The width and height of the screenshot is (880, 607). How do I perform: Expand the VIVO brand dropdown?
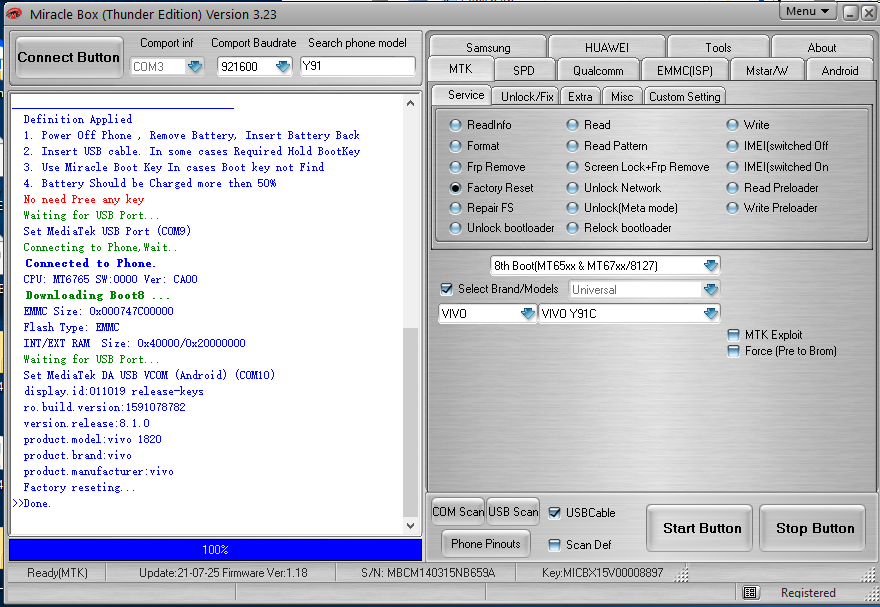528,314
